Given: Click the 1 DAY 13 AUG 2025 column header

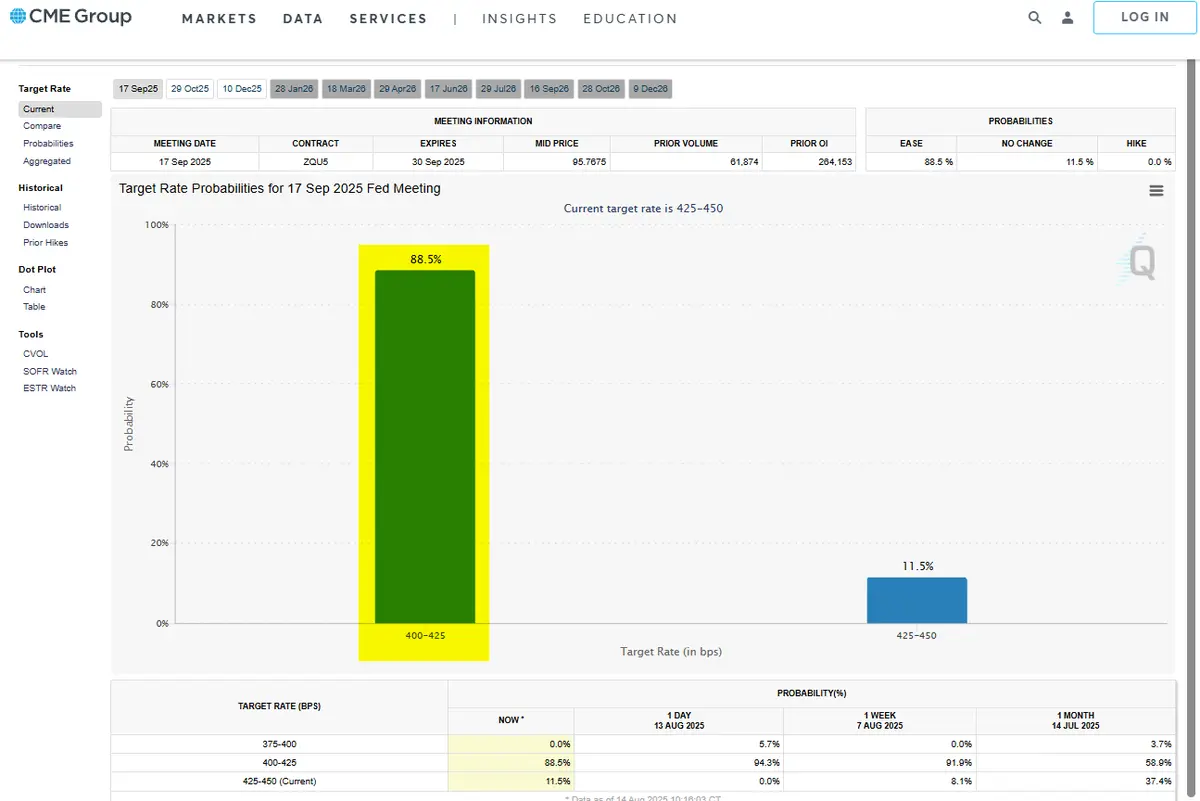Looking at the screenshot, I should tap(679, 720).
